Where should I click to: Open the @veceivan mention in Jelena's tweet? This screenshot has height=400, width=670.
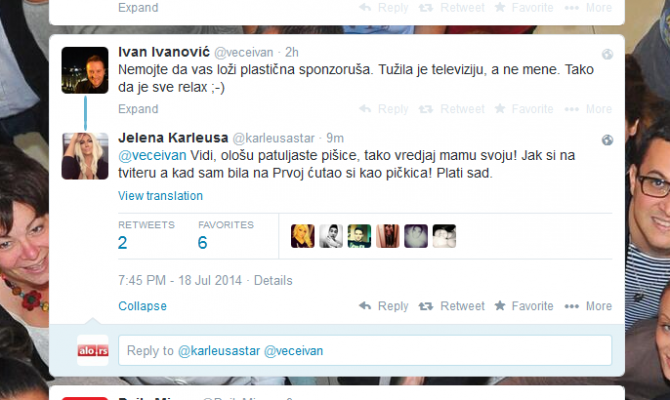[152, 155]
